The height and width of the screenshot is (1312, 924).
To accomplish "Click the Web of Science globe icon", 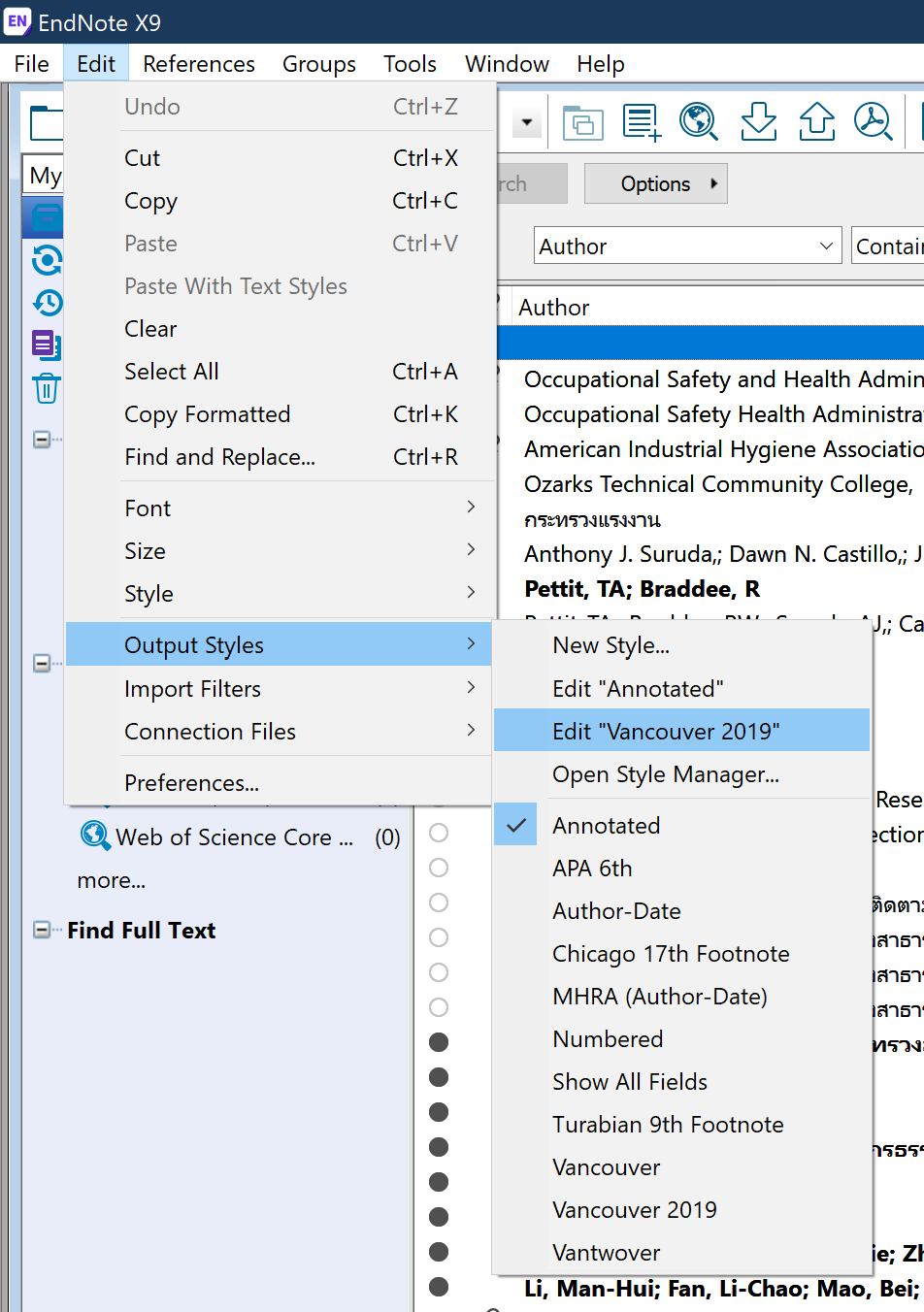I will [95, 836].
